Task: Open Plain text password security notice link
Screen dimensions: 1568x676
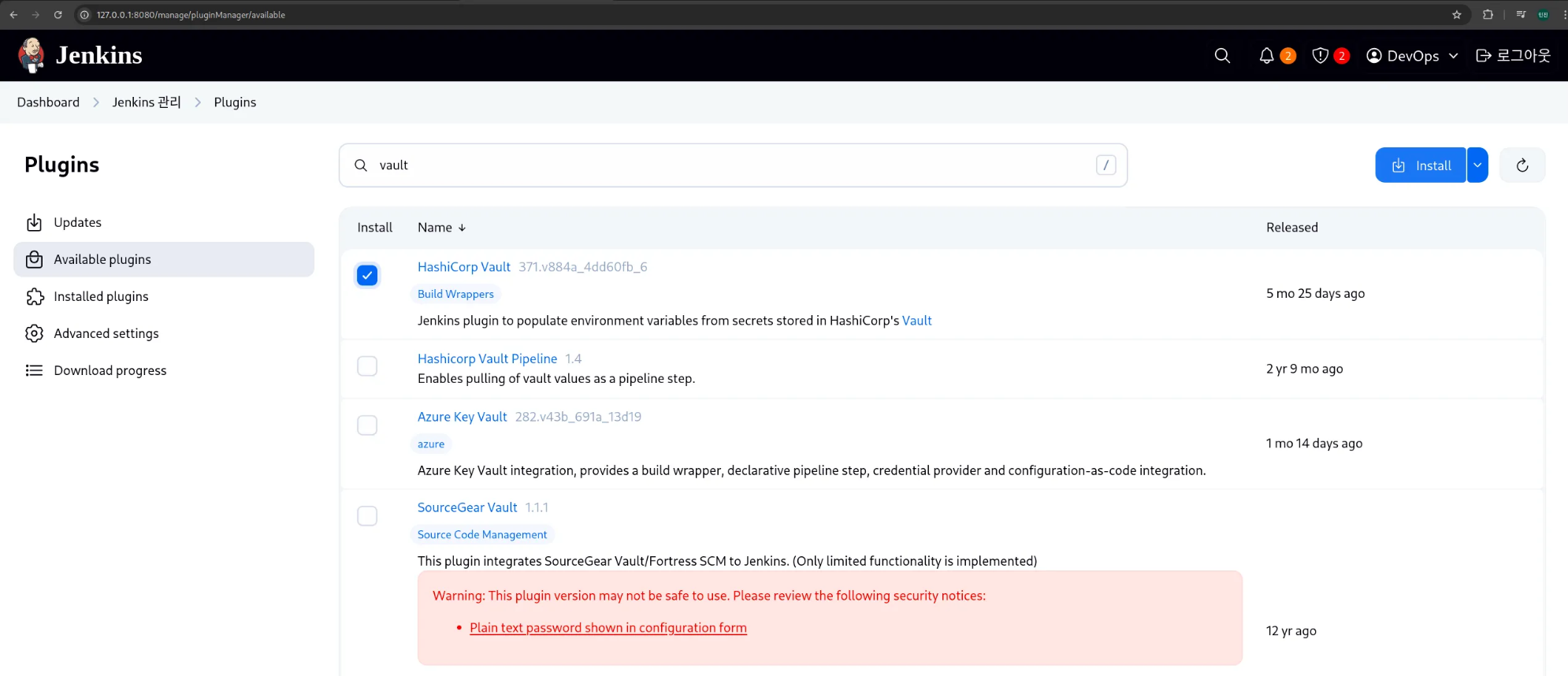Action: [608, 628]
